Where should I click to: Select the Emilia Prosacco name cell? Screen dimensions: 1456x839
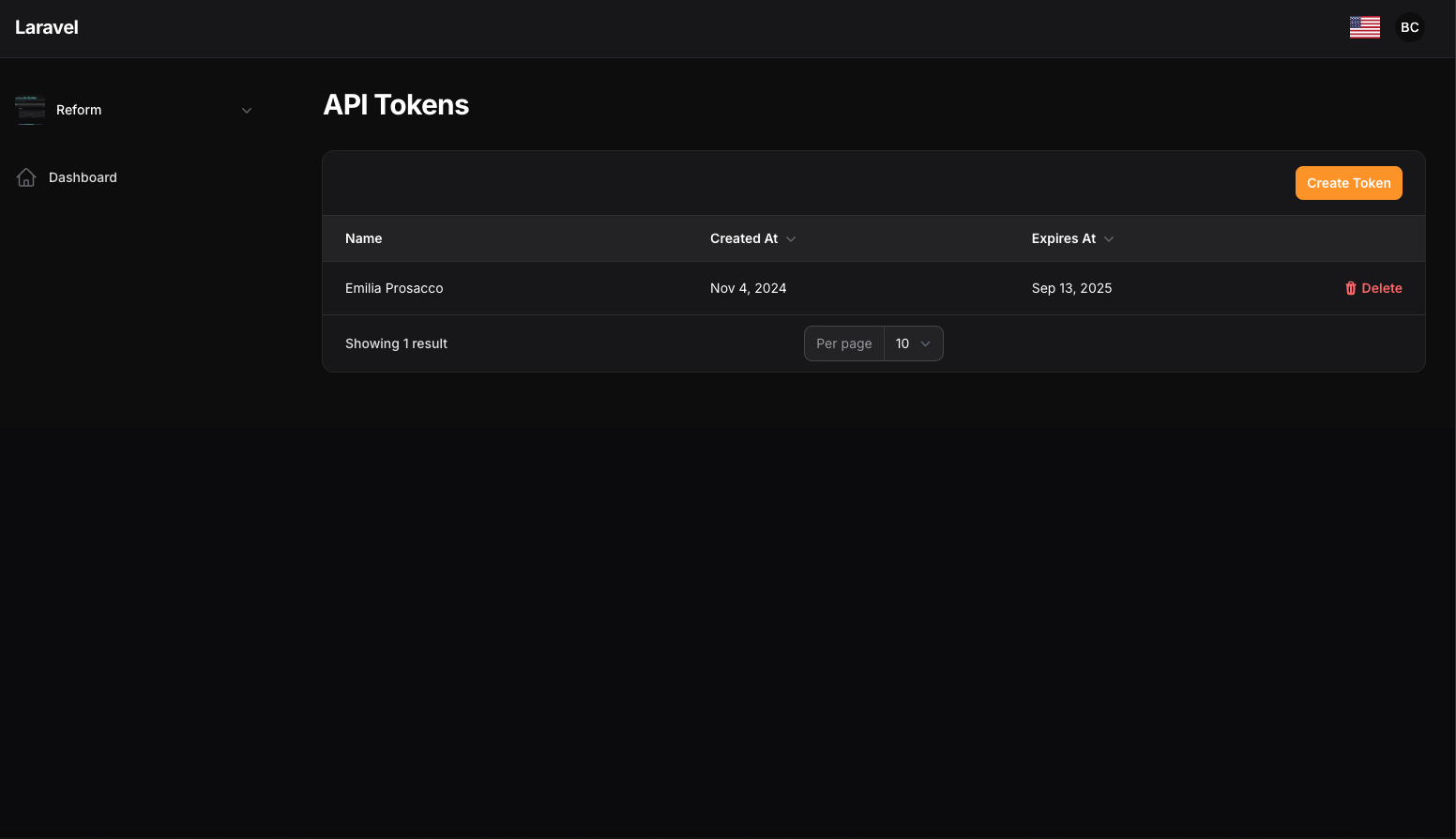click(394, 288)
